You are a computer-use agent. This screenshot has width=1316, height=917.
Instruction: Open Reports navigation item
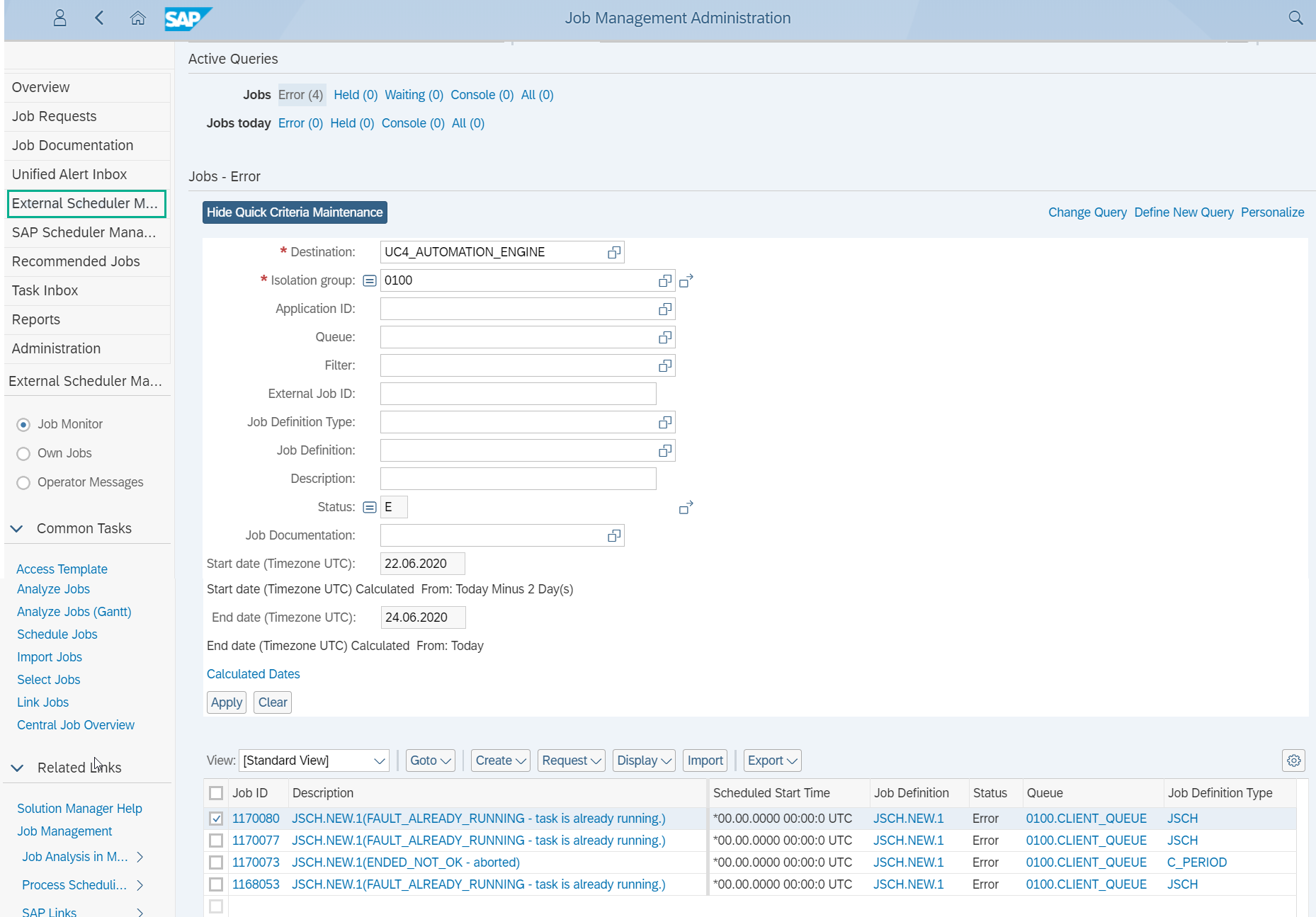[x=88, y=319]
